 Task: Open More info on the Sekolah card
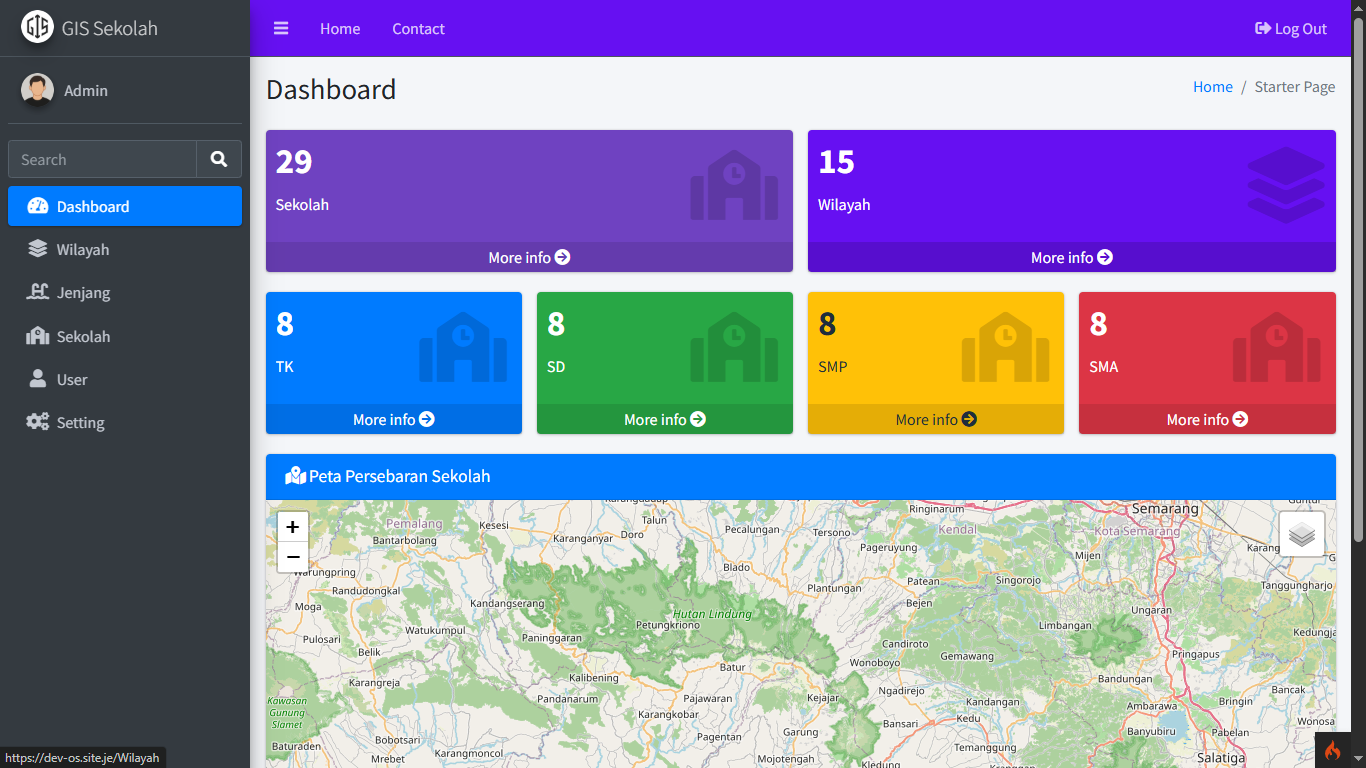(529, 257)
